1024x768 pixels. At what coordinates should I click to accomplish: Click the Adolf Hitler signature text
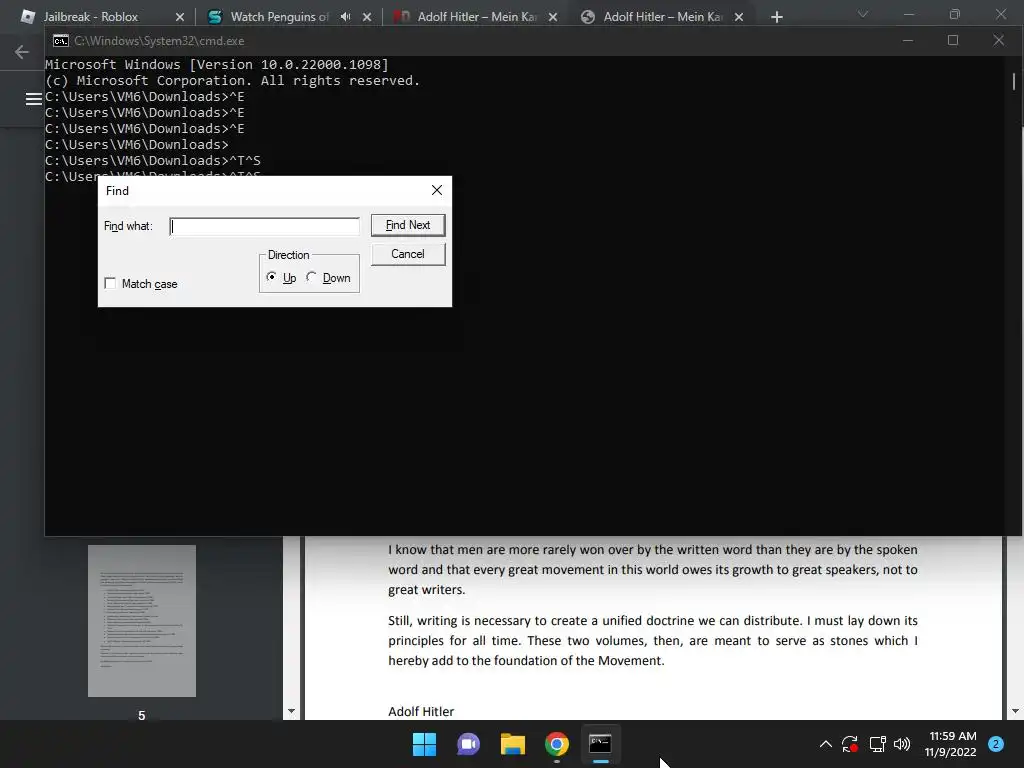(x=421, y=711)
